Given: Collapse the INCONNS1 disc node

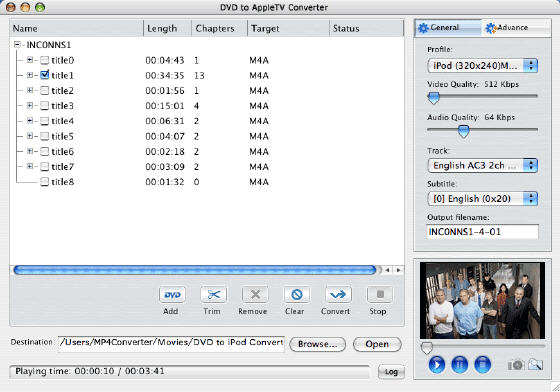Looking at the screenshot, I should (17, 45).
